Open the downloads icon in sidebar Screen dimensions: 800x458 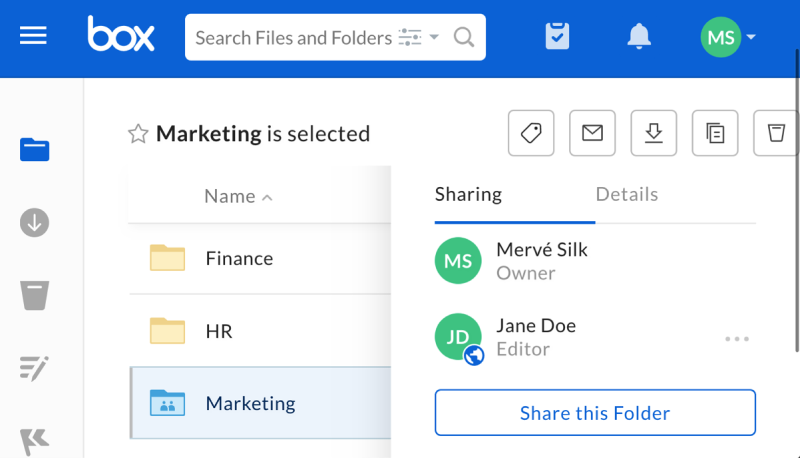click(x=35, y=222)
